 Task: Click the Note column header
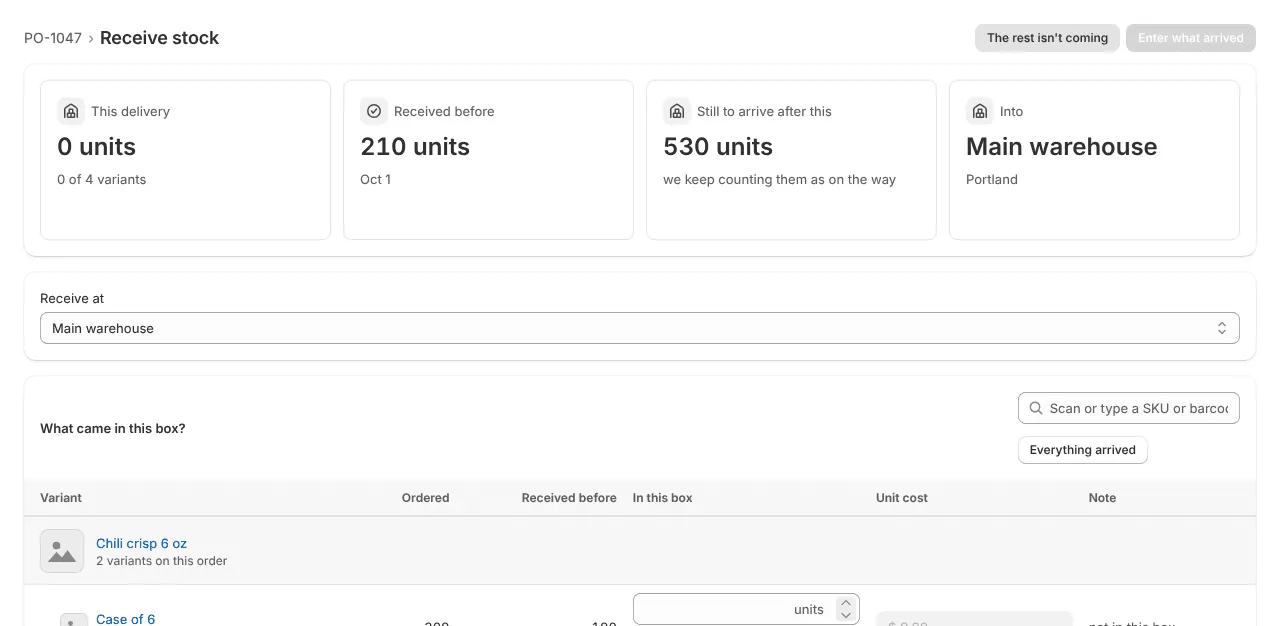tap(1102, 497)
